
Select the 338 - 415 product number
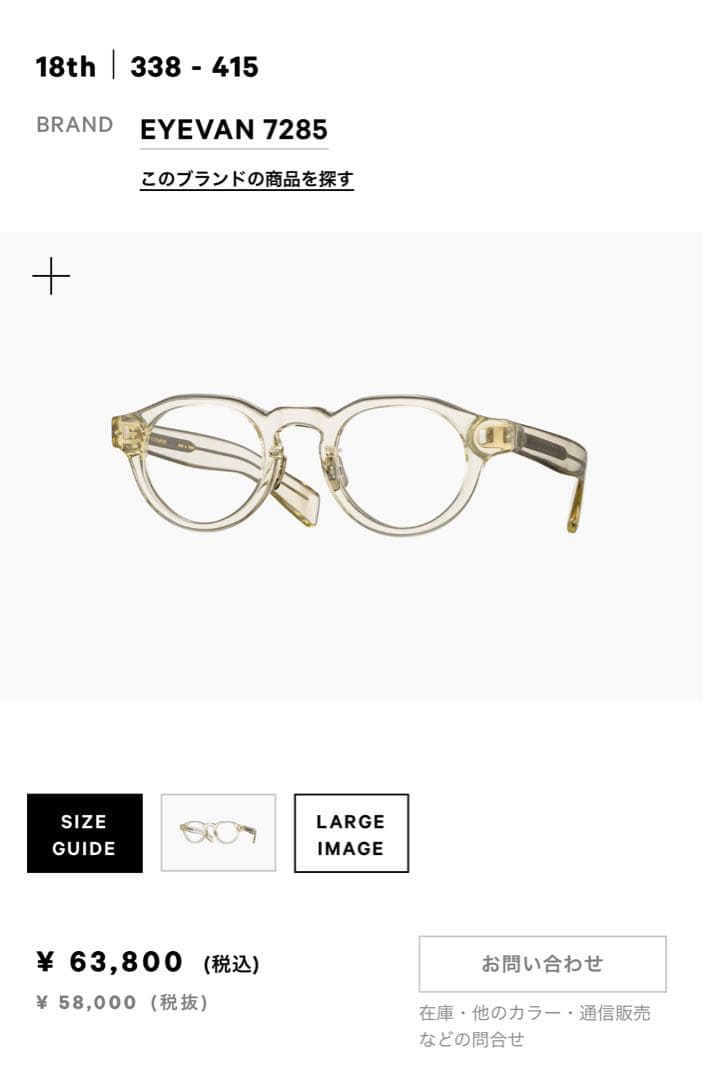pos(194,67)
